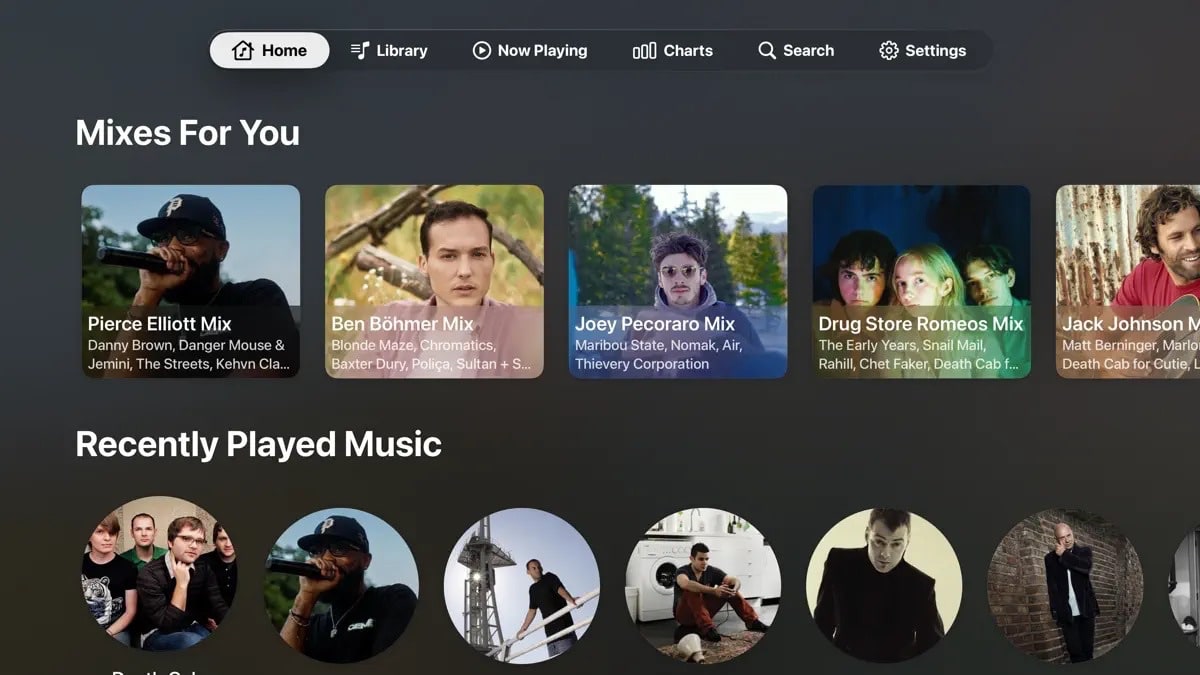Select recently played man on cream background
Image resolution: width=1200 pixels, height=675 pixels.
click(884, 586)
